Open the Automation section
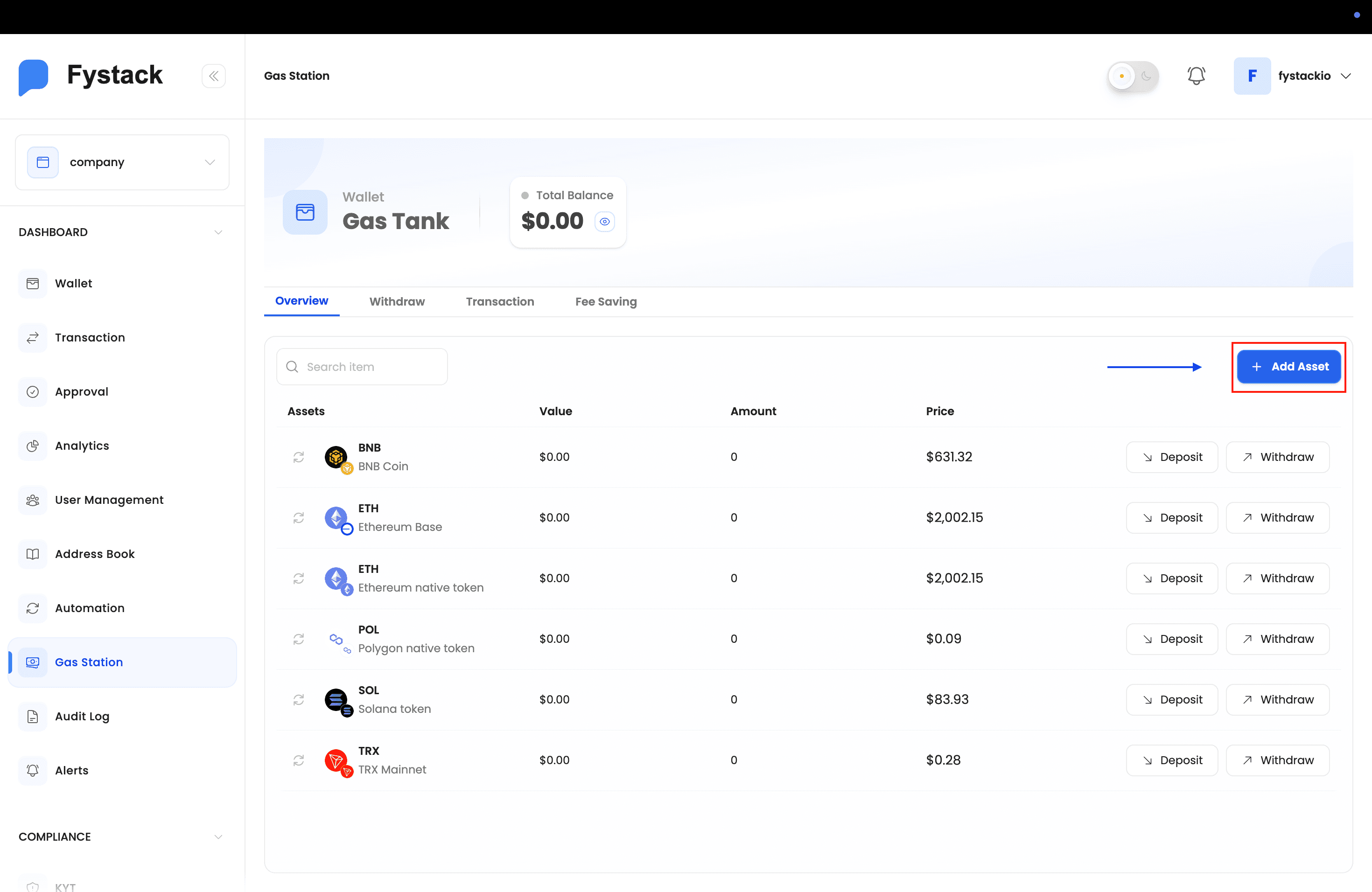Viewport: 1372px width, 892px height. (89, 608)
